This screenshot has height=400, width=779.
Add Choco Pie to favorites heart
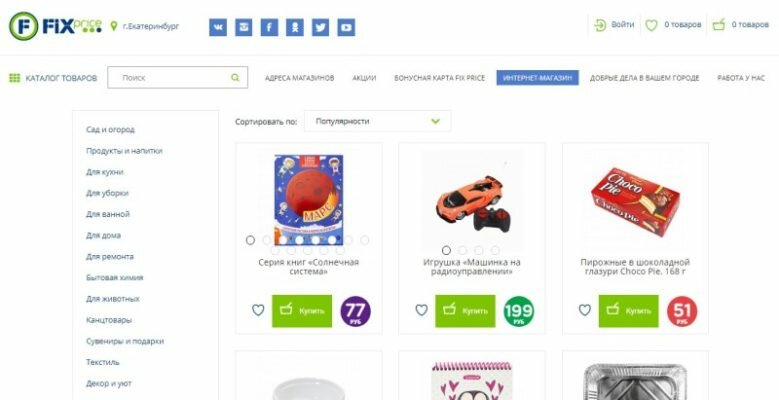(585, 310)
